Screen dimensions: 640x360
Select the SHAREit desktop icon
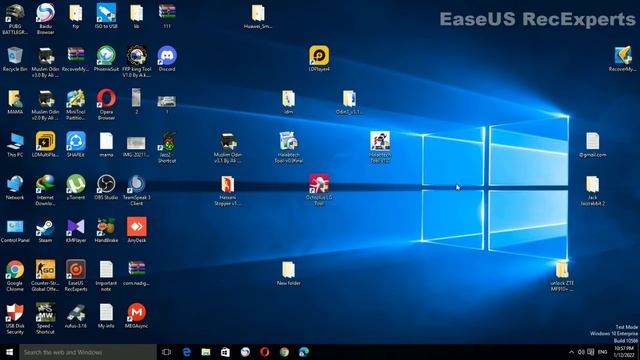[76, 144]
